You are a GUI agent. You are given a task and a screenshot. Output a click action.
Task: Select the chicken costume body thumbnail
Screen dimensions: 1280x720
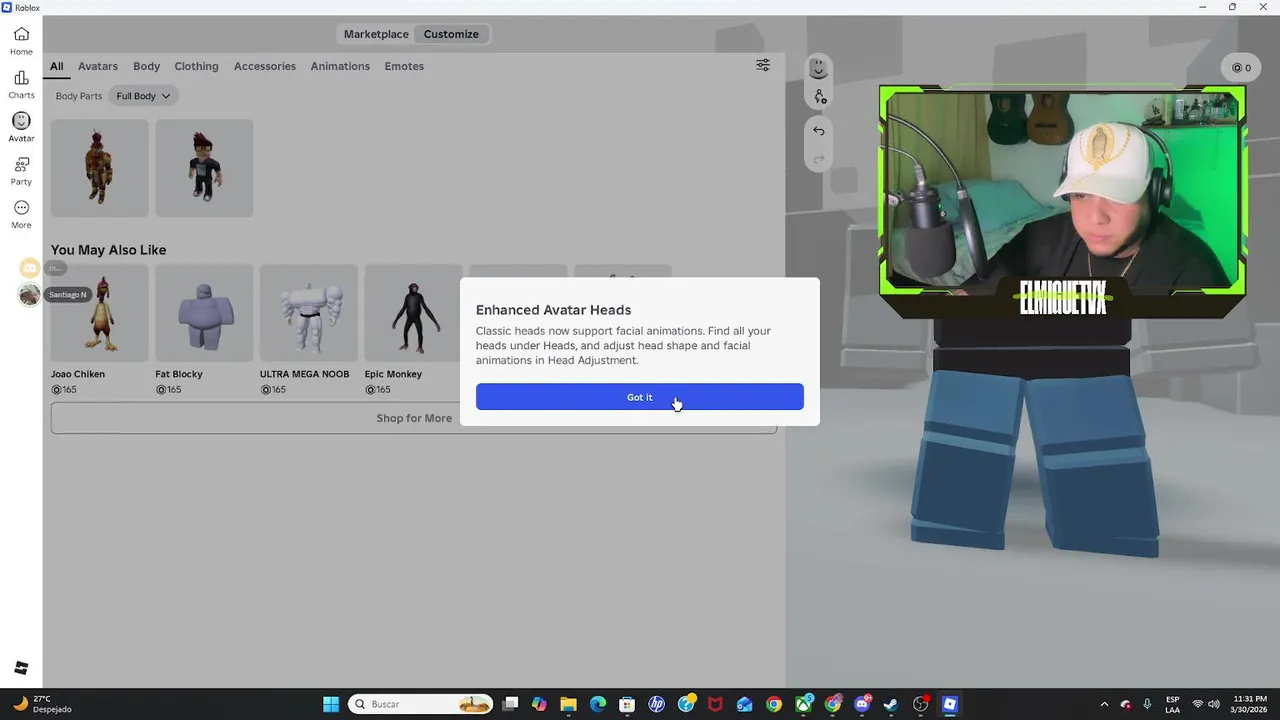click(100, 168)
